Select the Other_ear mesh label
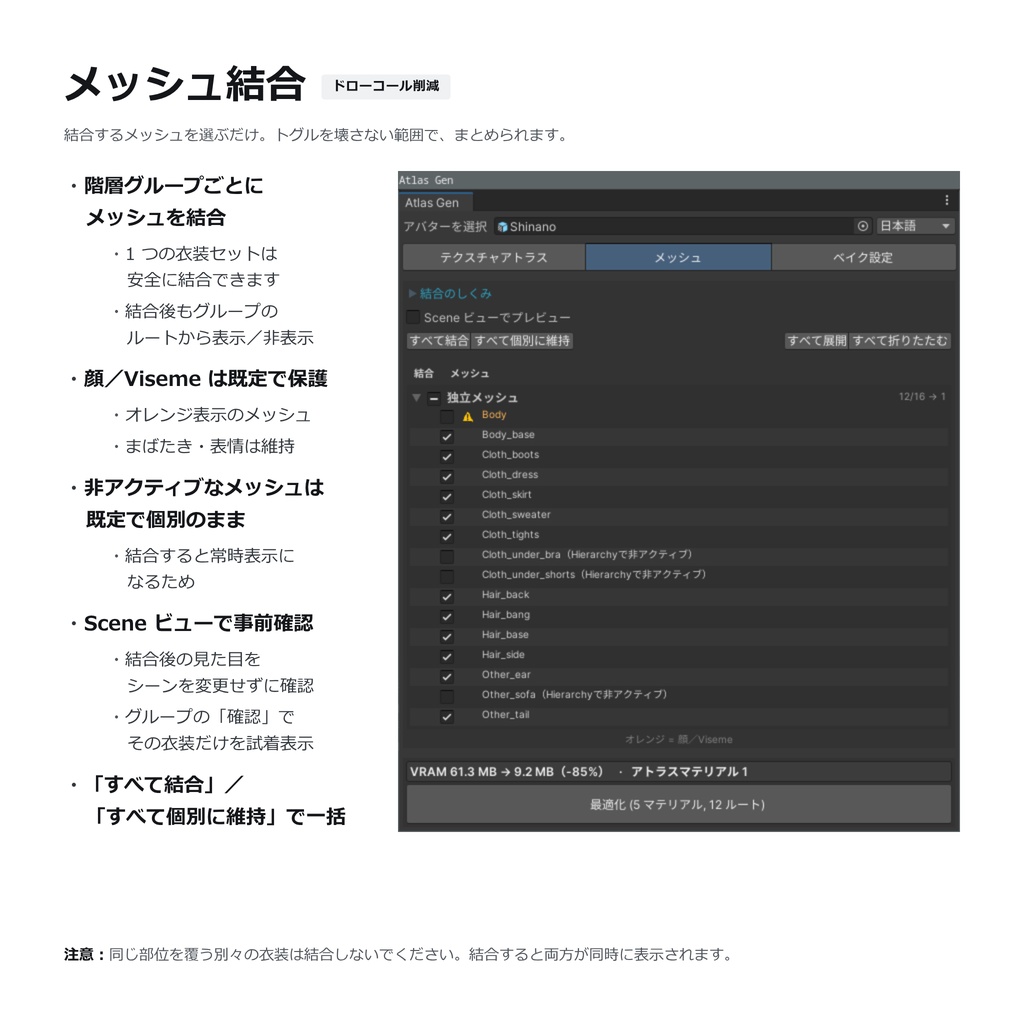 click(x=506, y=675)
